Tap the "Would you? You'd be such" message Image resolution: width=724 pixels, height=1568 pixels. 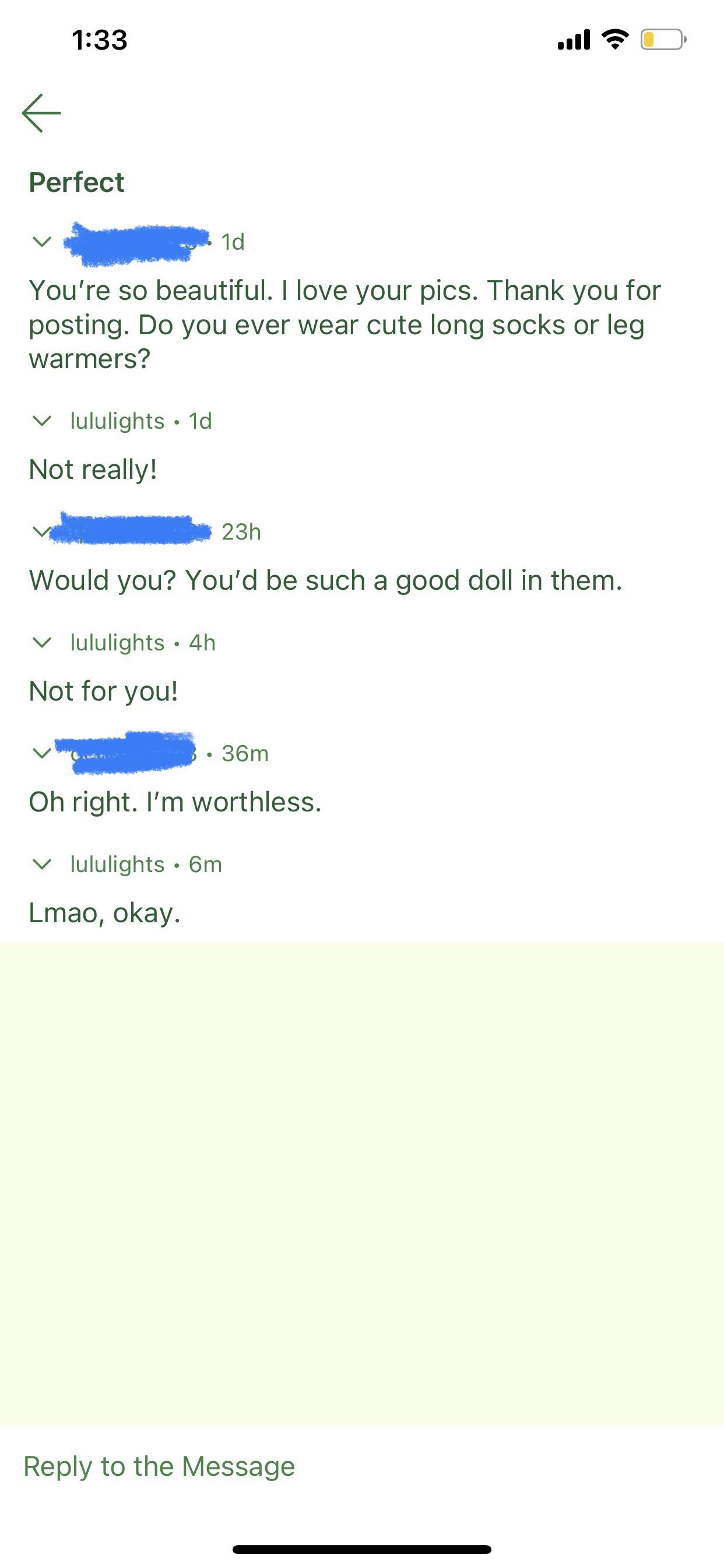point(325,580)
